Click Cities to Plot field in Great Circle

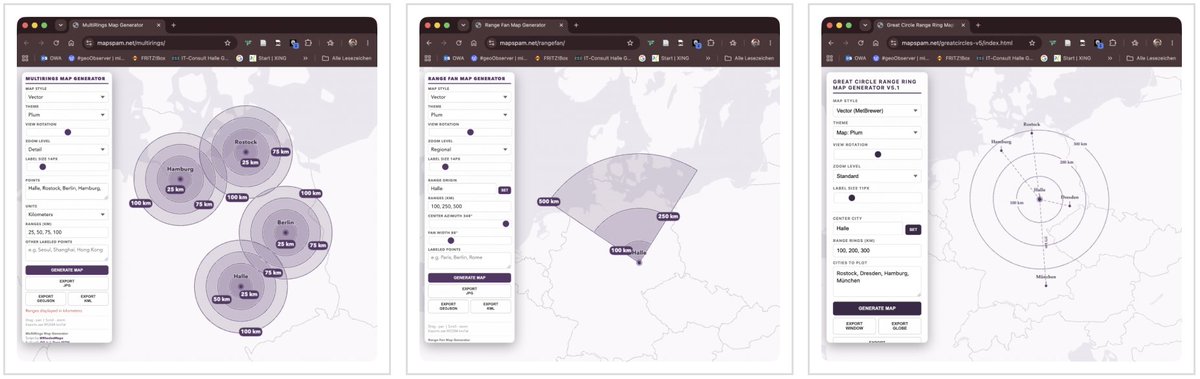[877, 280]
